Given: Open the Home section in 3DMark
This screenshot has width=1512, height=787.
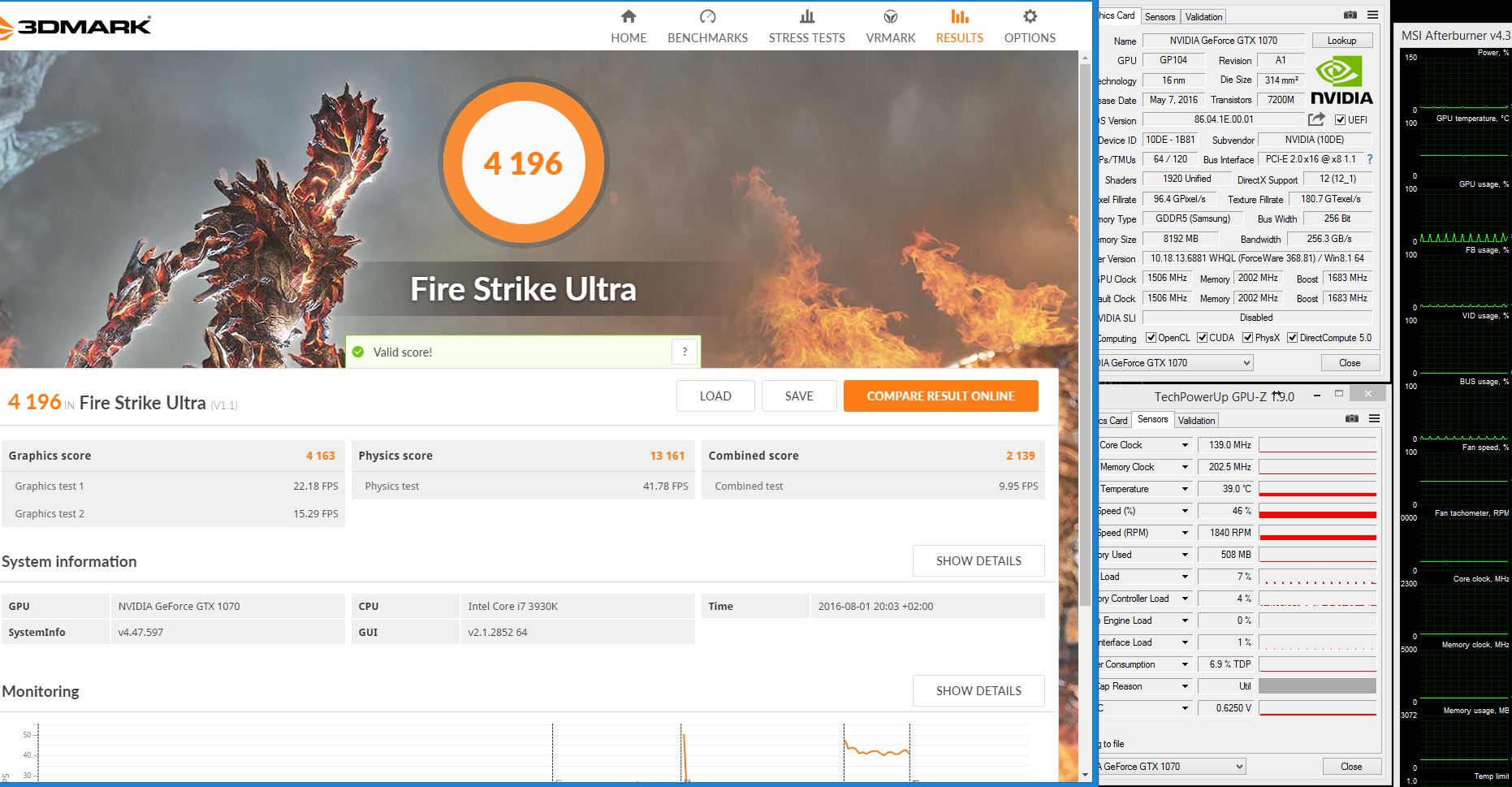Looking at the screenshot, I should pos(628,25).
